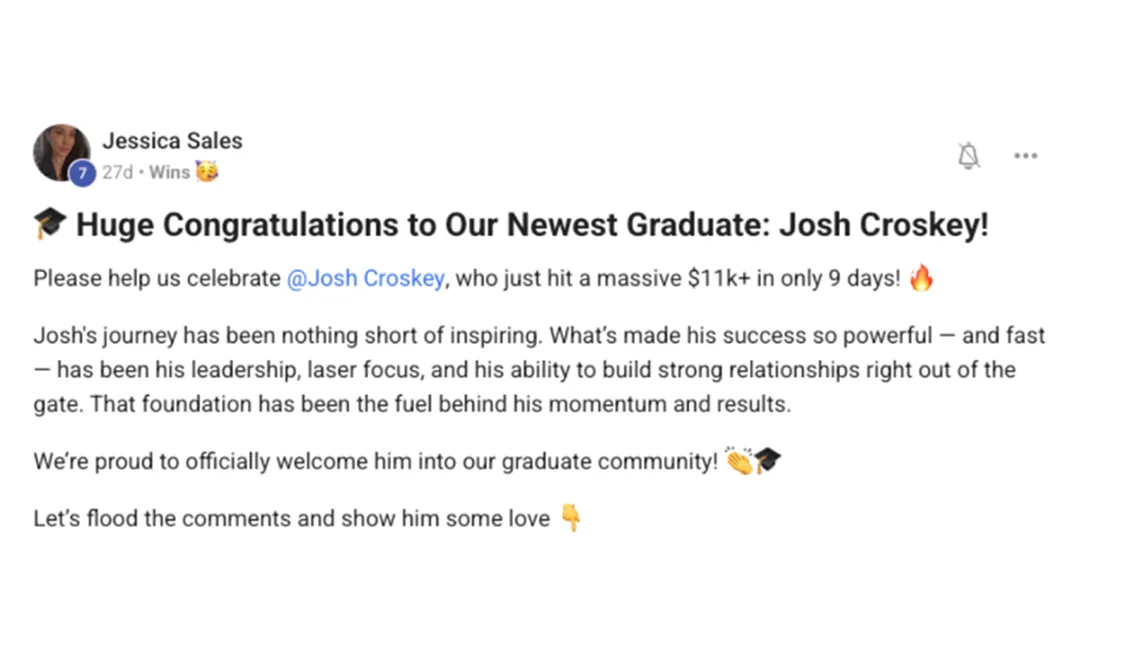The height and width of the screenshot is (668, 1140).
Task: Click the $11k+ amount in the post
Action: tap(719, 279)
